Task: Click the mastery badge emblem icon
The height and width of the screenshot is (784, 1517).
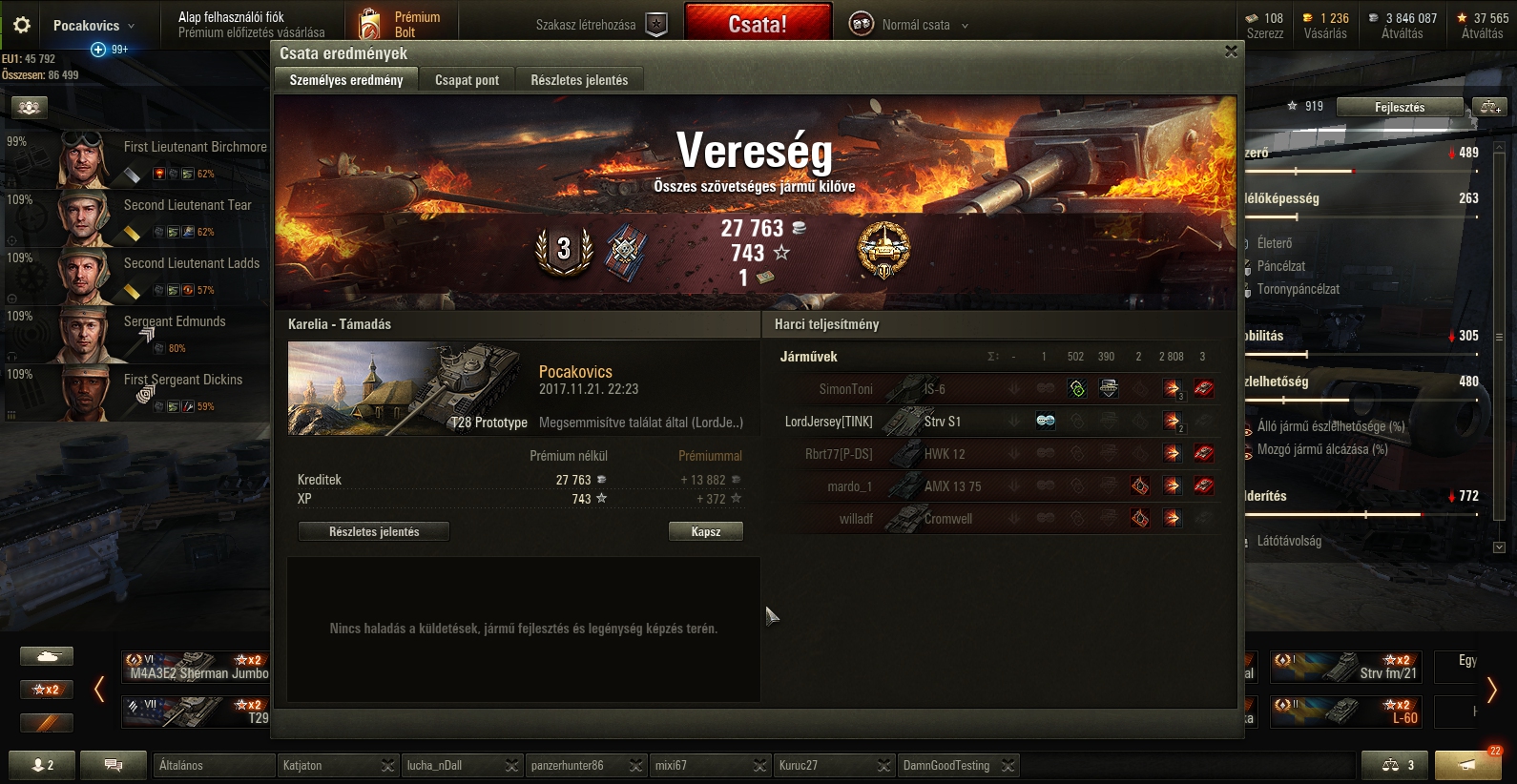Action: coord(883,251)
